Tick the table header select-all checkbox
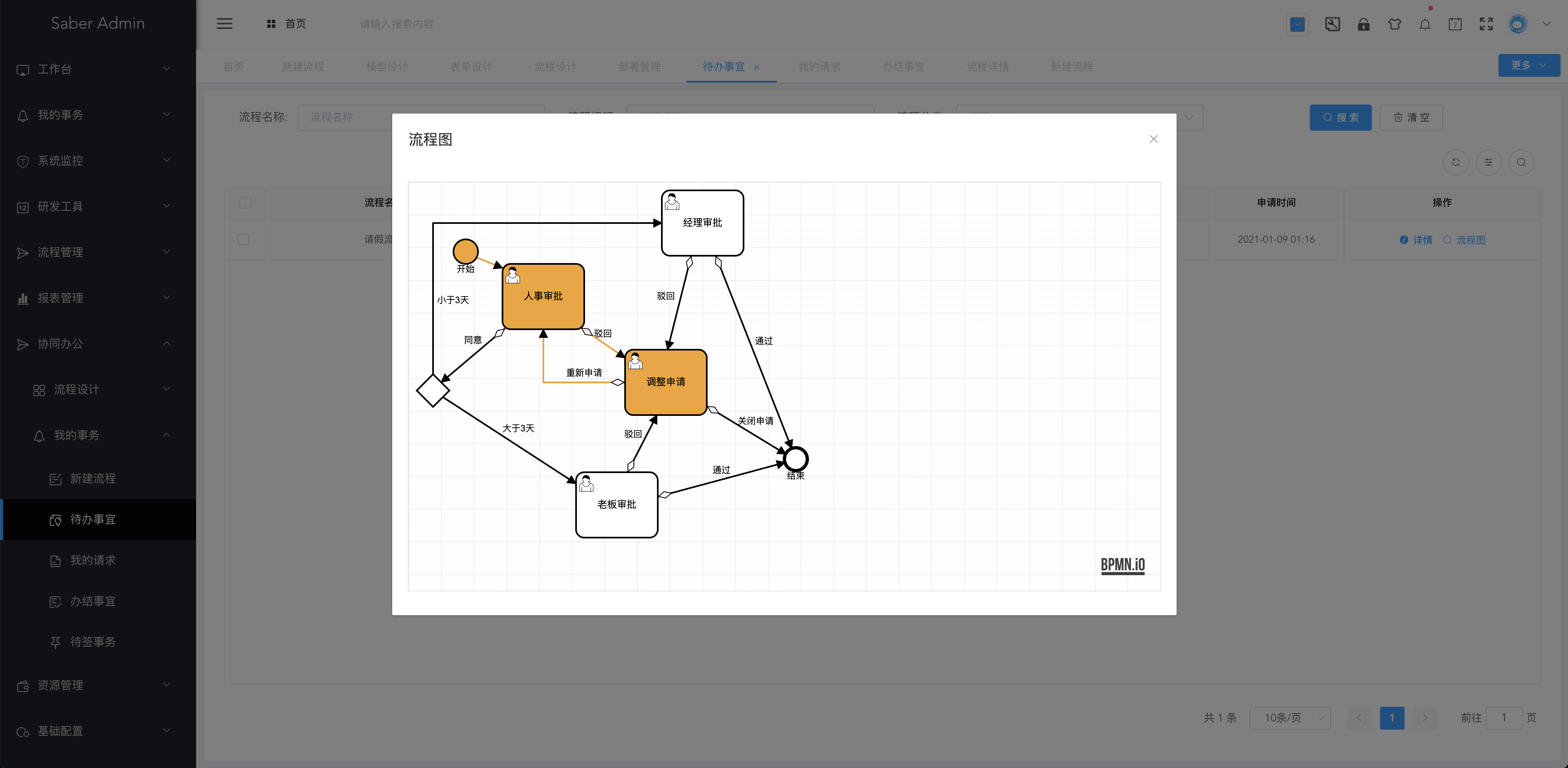Image resolution: width=1568 pixels, height=768 pixels. [245, 203]
